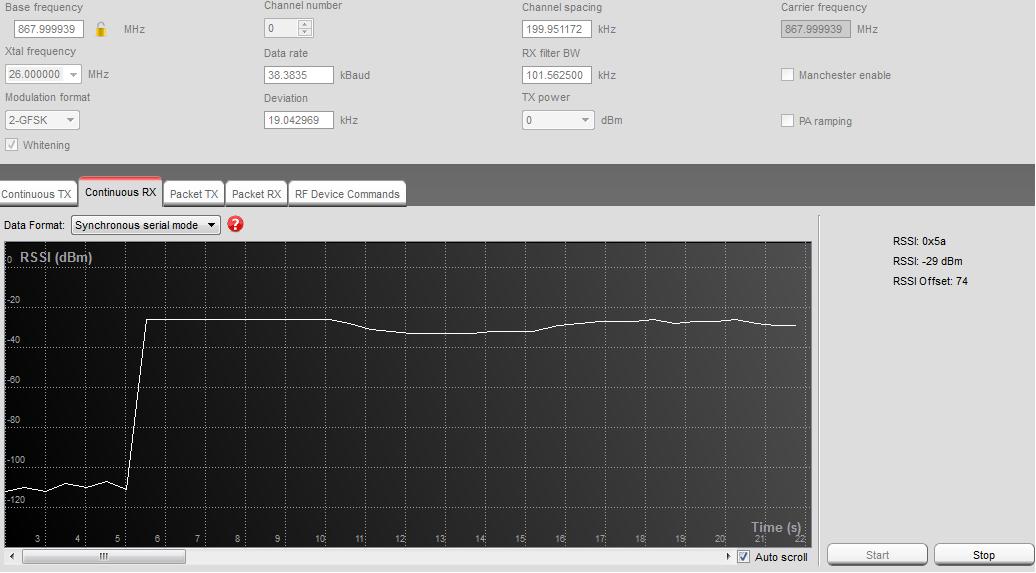Switch to the Continuous TX tab

pos(37,194)
